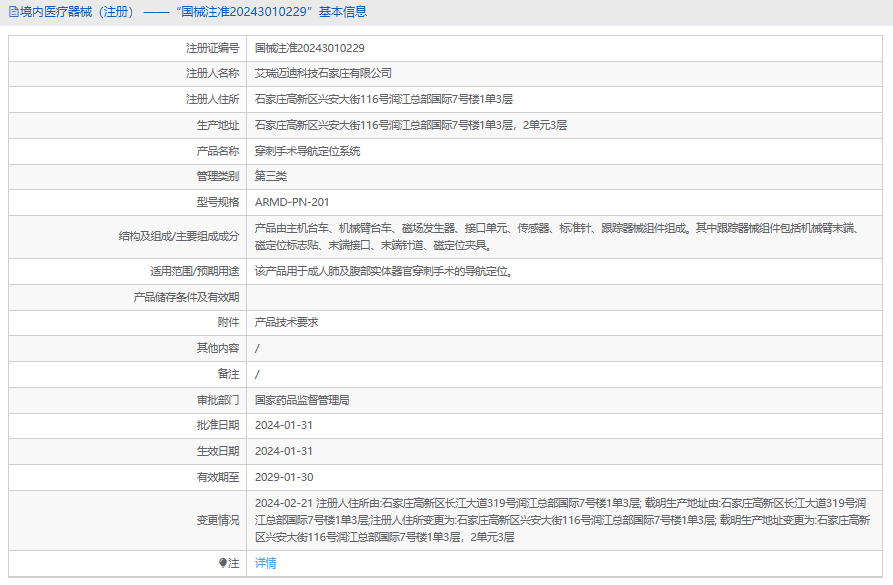Click approval department 国家药品监督管理局

pos(301,399)
